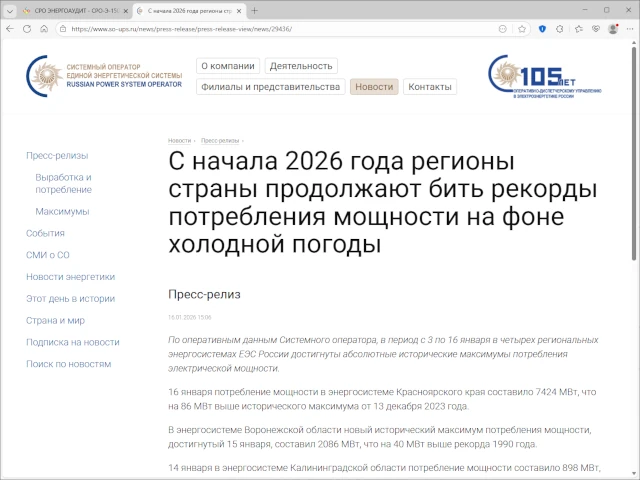640x480 pixels.
Task: Open the События sidebar link
Action: pyautogui.click(x=45, y=233)
